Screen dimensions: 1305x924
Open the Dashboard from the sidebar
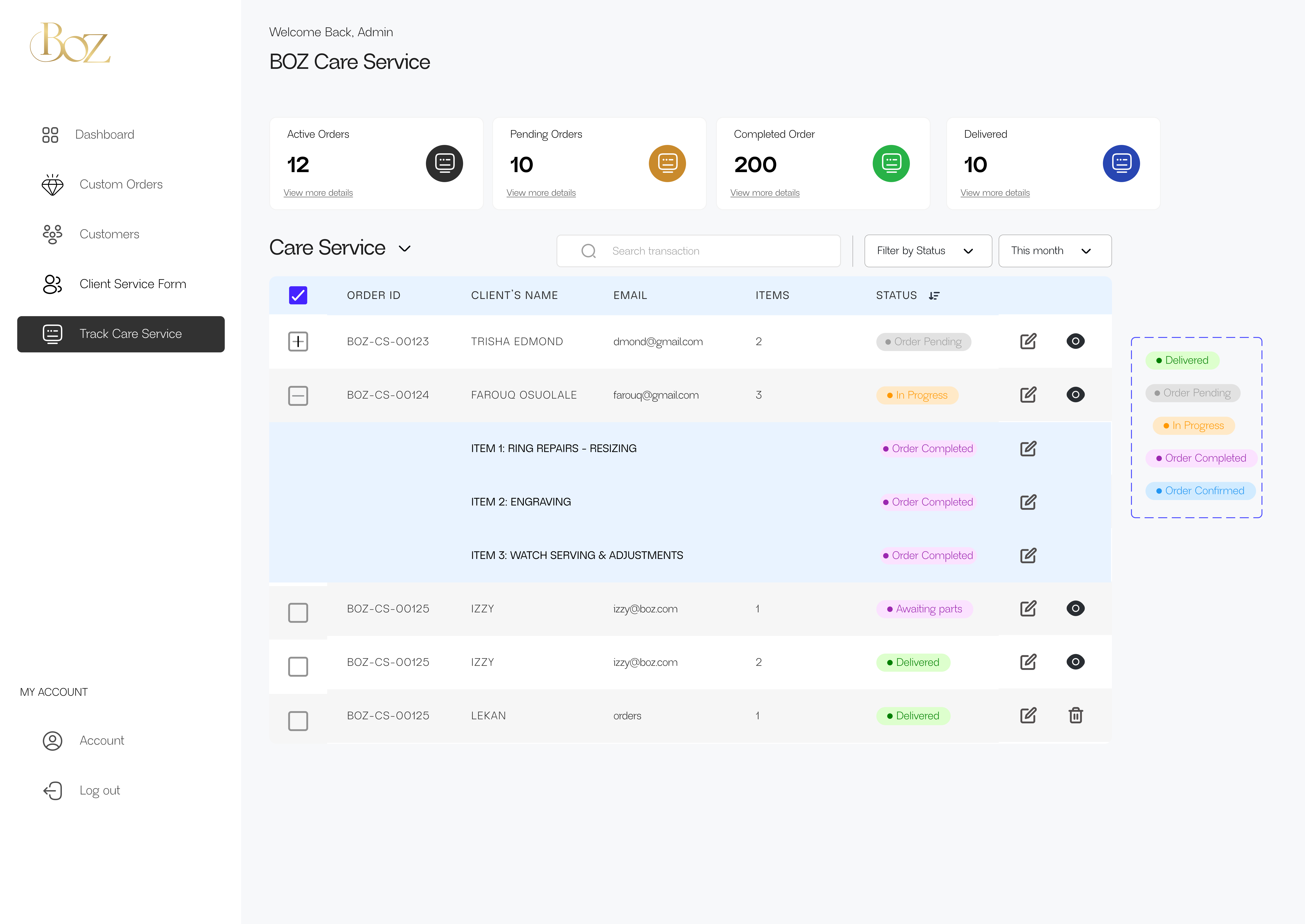pyautogui.click(x=105, y=134)
